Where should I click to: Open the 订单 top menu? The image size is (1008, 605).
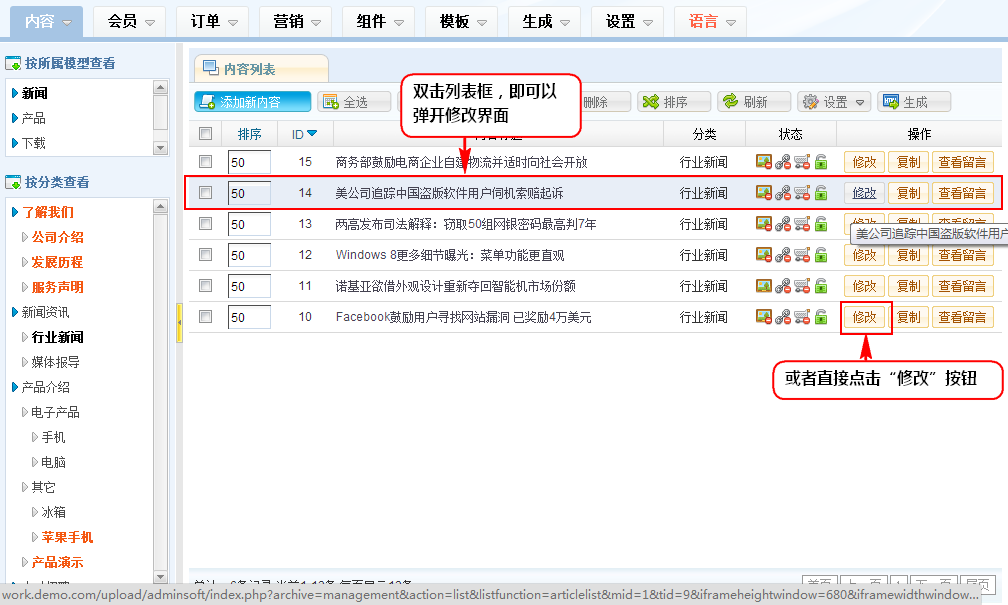click(212, 21)
